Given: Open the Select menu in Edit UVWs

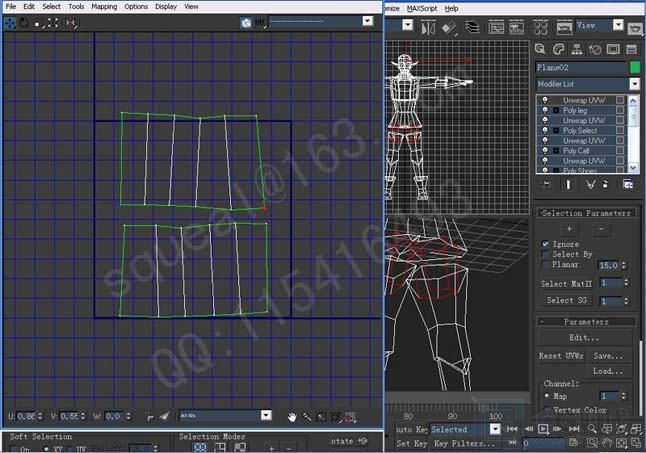Looking at the screenshot, I should [x=51, y=7].
